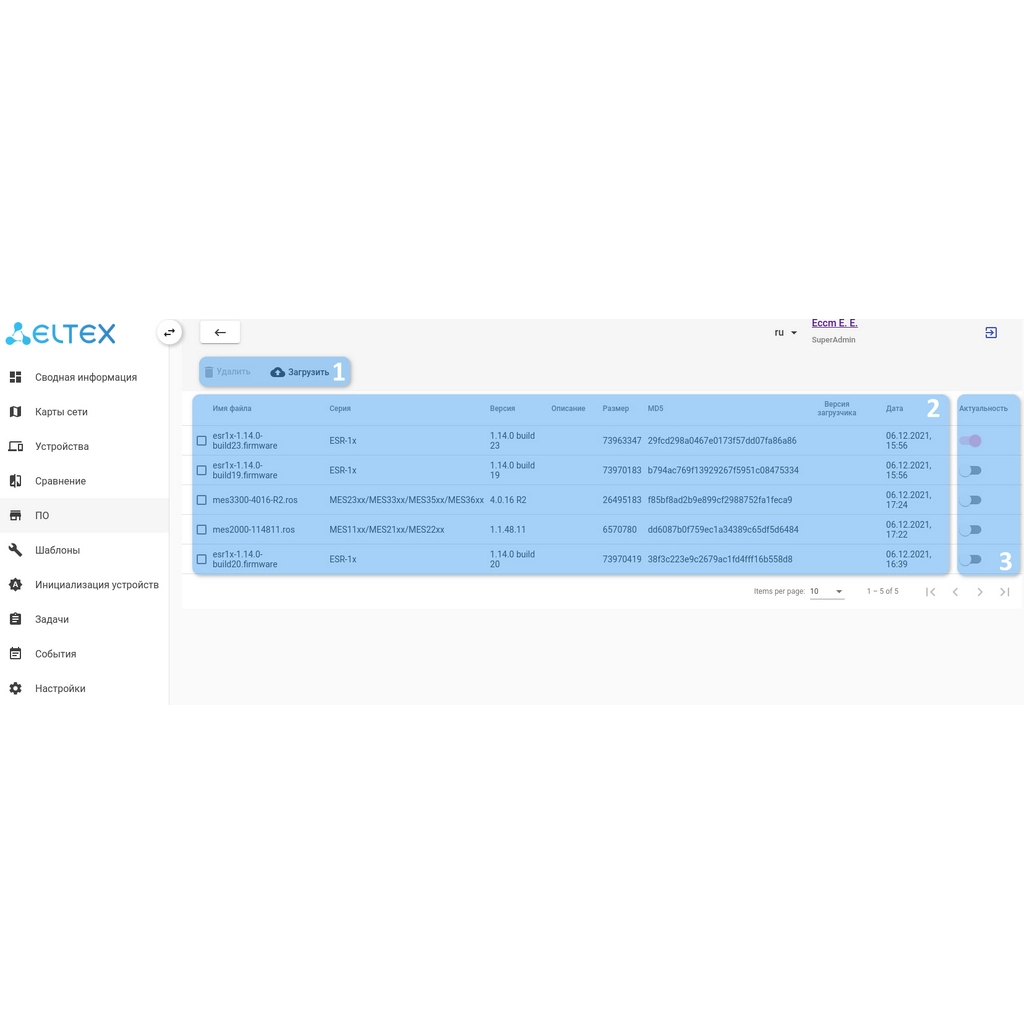Image resolution: width=1024 pixels, height=1024 pixels.
Task: Click the MD5 column header
Action: pyautogui.click(x=655, y=408)
